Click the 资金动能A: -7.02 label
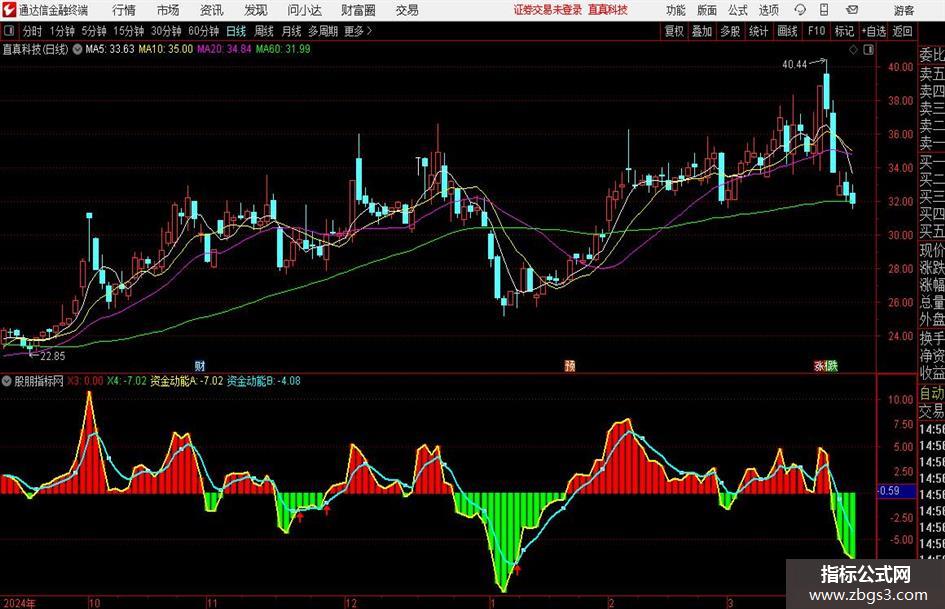Viewport: 945px width, 609px height. [187, 381]
